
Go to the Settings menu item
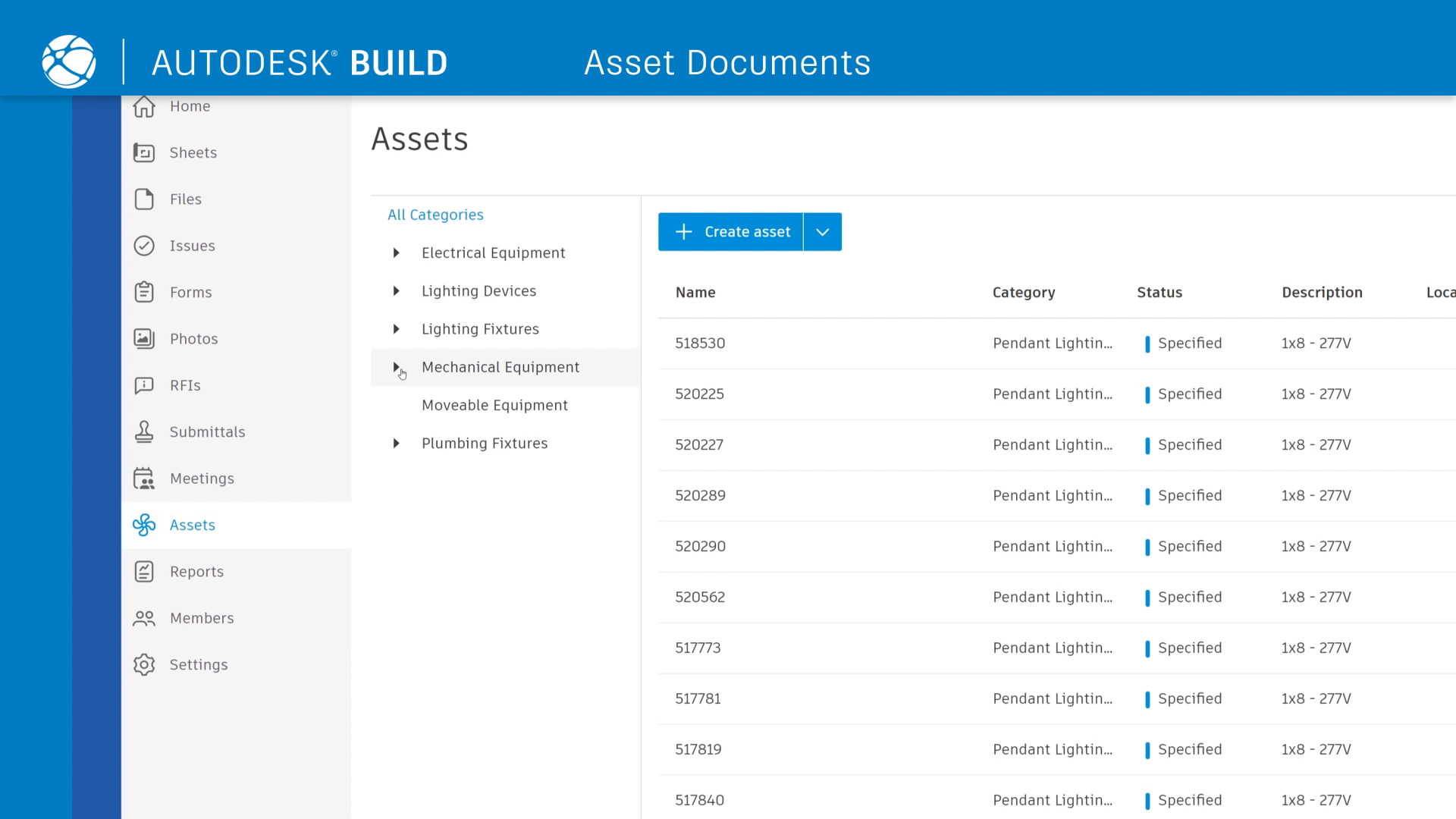click(199, 664)
